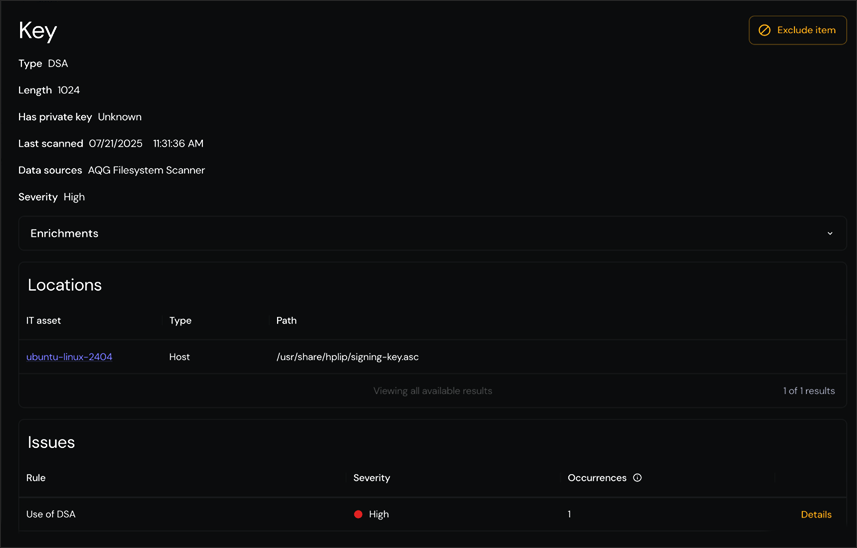Click the Locations heading

point(64,285)
